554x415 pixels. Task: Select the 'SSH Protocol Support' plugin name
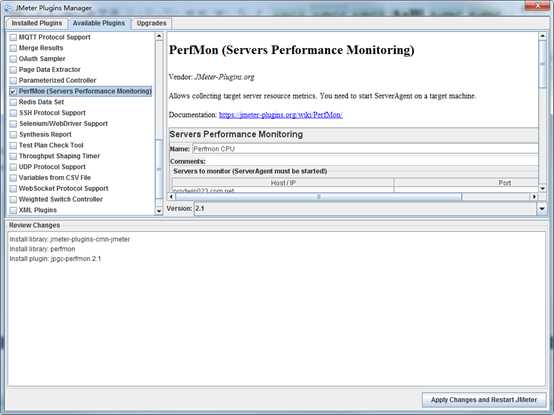(x=52, y=113)
